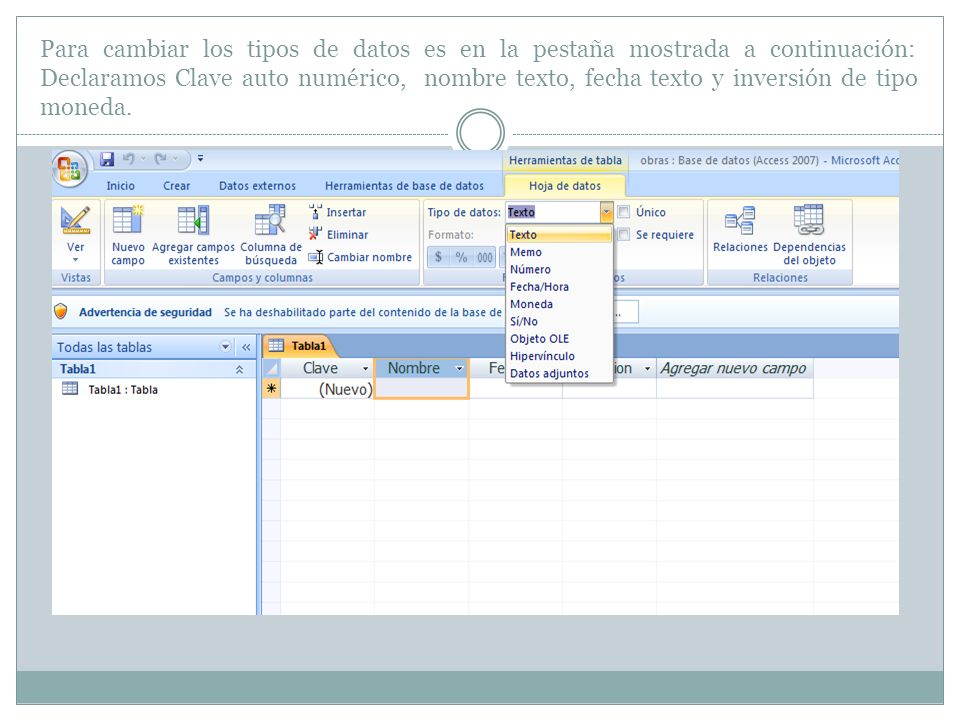Click the Tipo de datos text field
This screenshot has height=720, width=960.
[x=553, y=212]
